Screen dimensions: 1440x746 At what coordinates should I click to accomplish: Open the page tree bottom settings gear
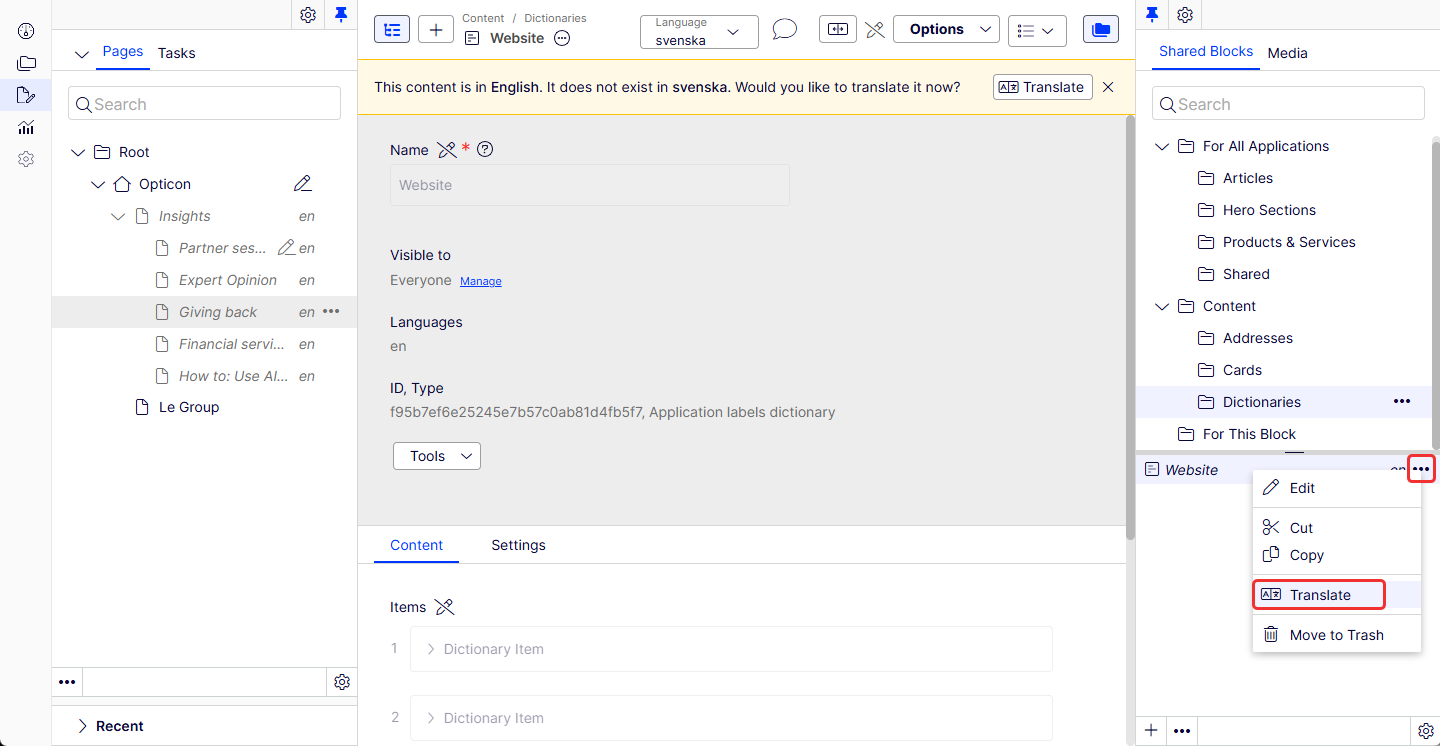click(342, 682)
